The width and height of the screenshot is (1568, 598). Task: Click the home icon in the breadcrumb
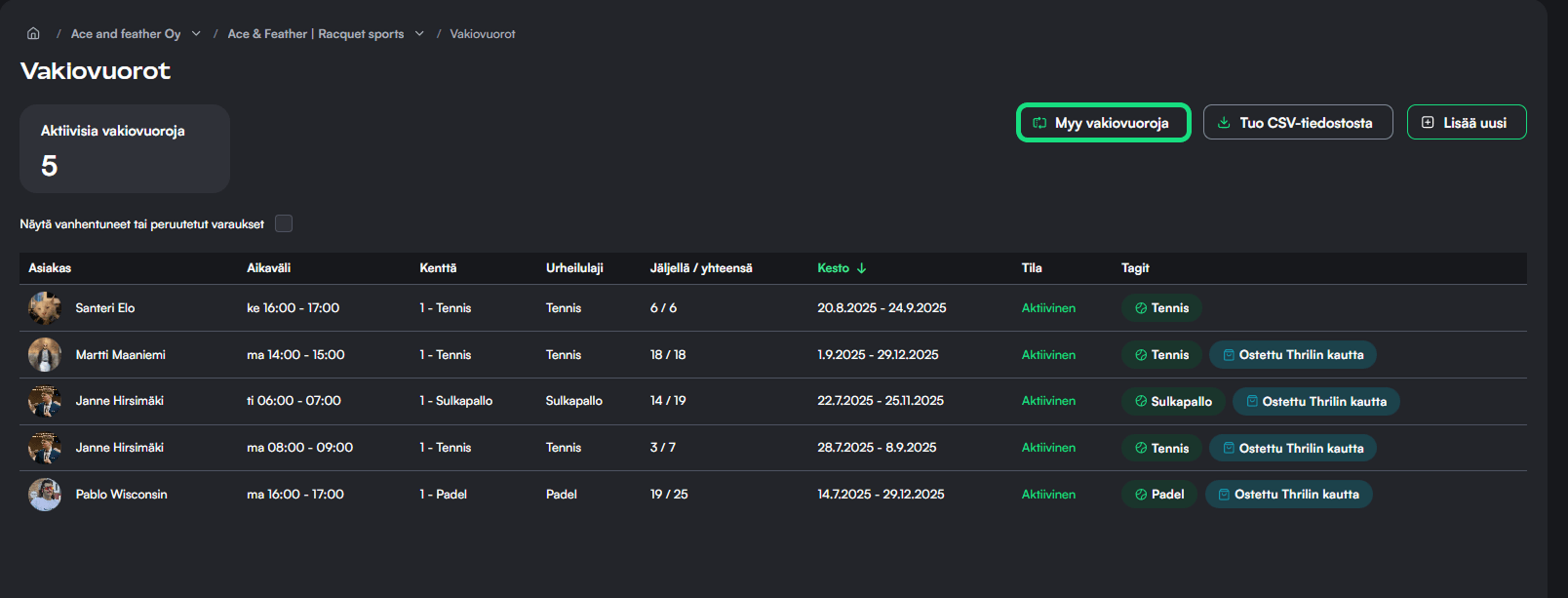(33, 33)
